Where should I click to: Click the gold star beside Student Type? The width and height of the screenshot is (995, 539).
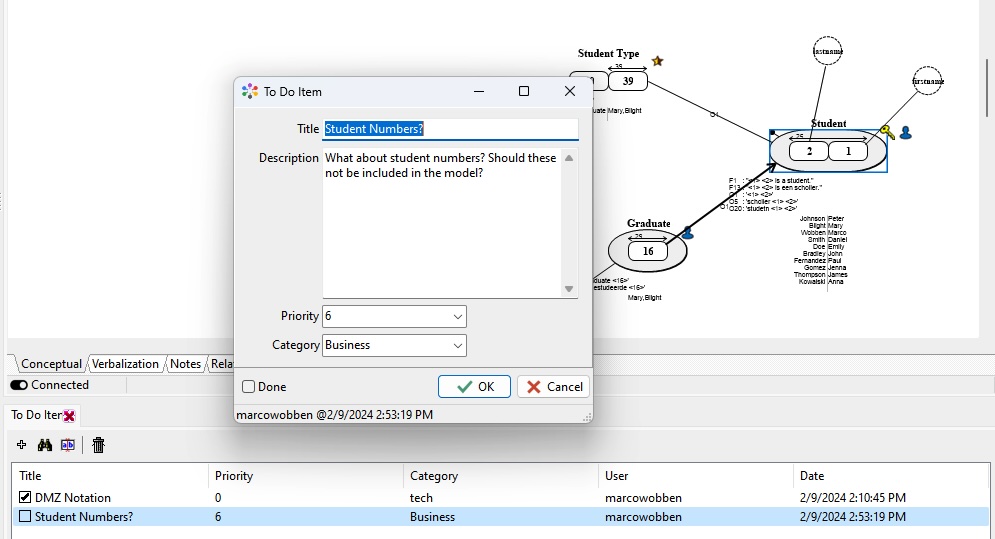point(657,61)
